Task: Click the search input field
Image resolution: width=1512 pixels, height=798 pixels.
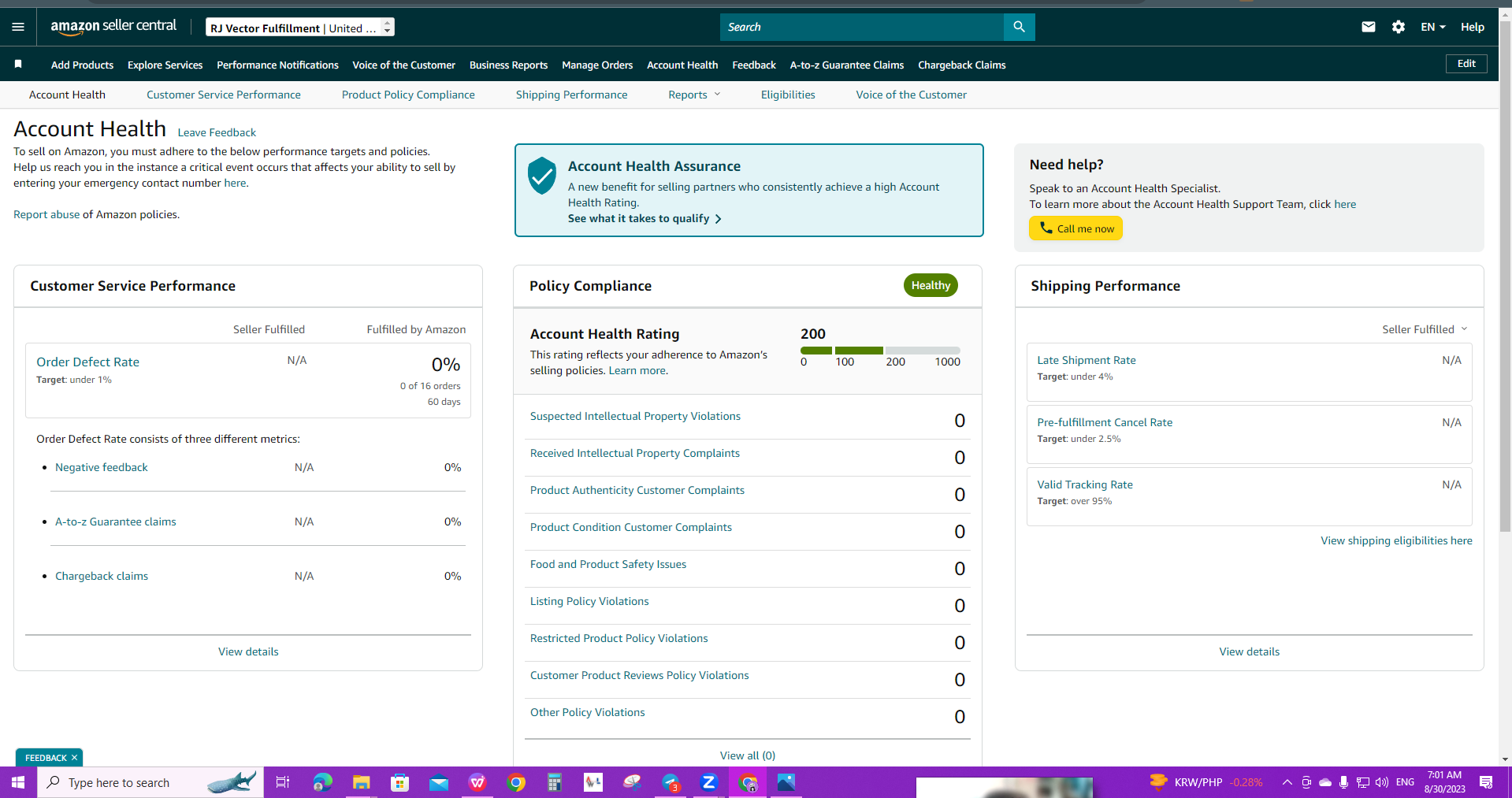Action: tap(862, 27)
